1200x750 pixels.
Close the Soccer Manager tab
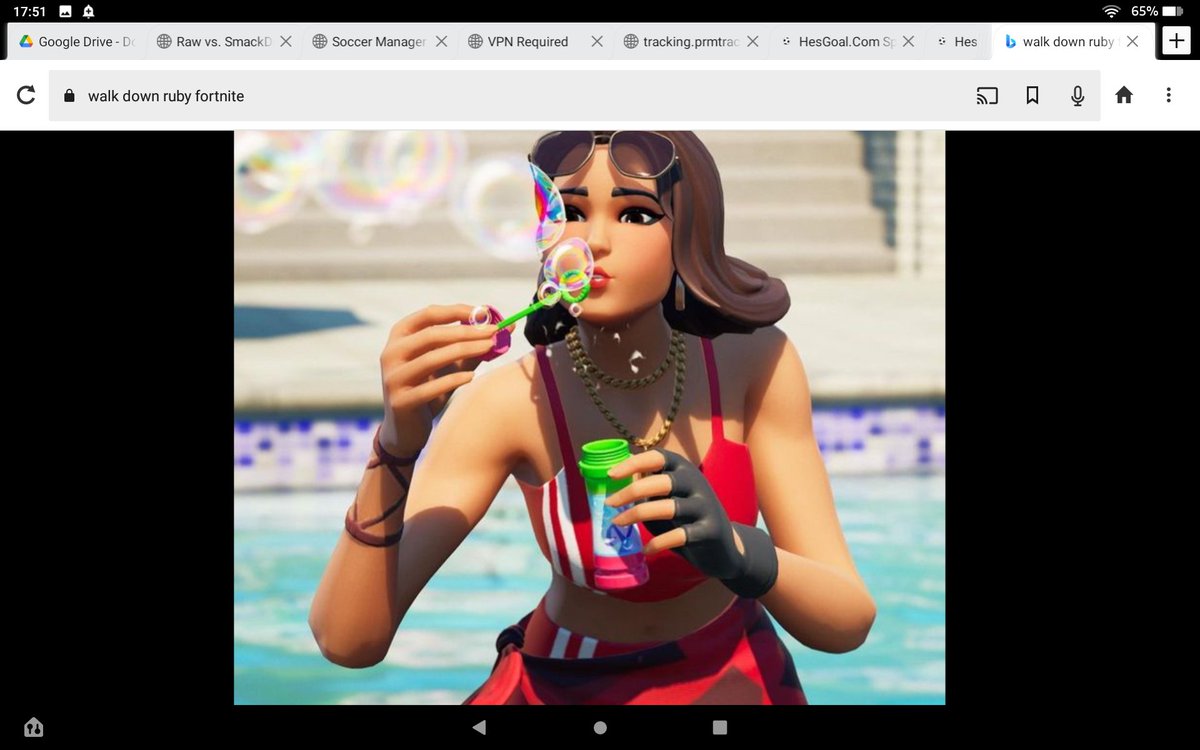[x=441, y=42]
